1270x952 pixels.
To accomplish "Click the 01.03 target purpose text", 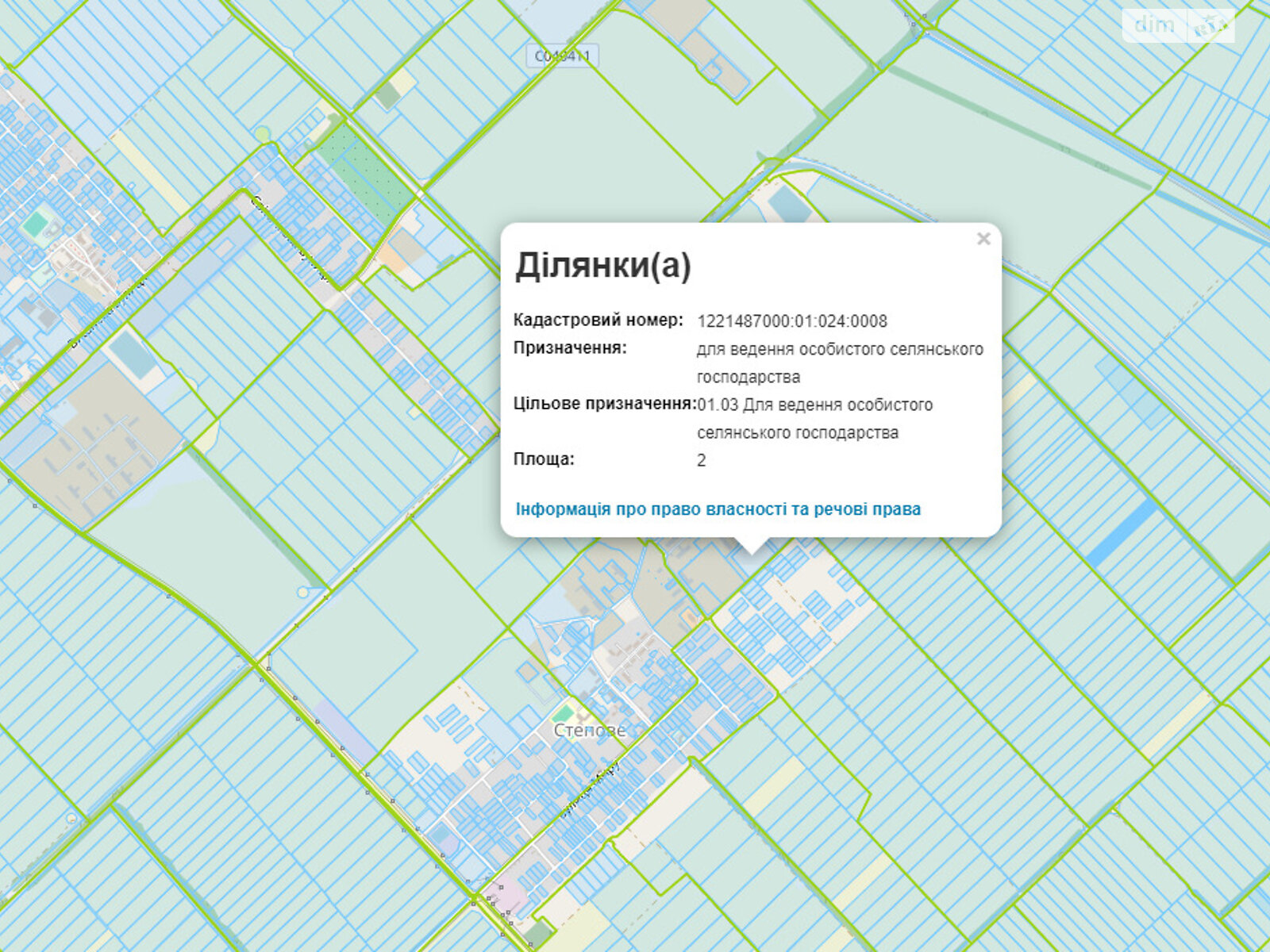I will (x=815, y=419).
